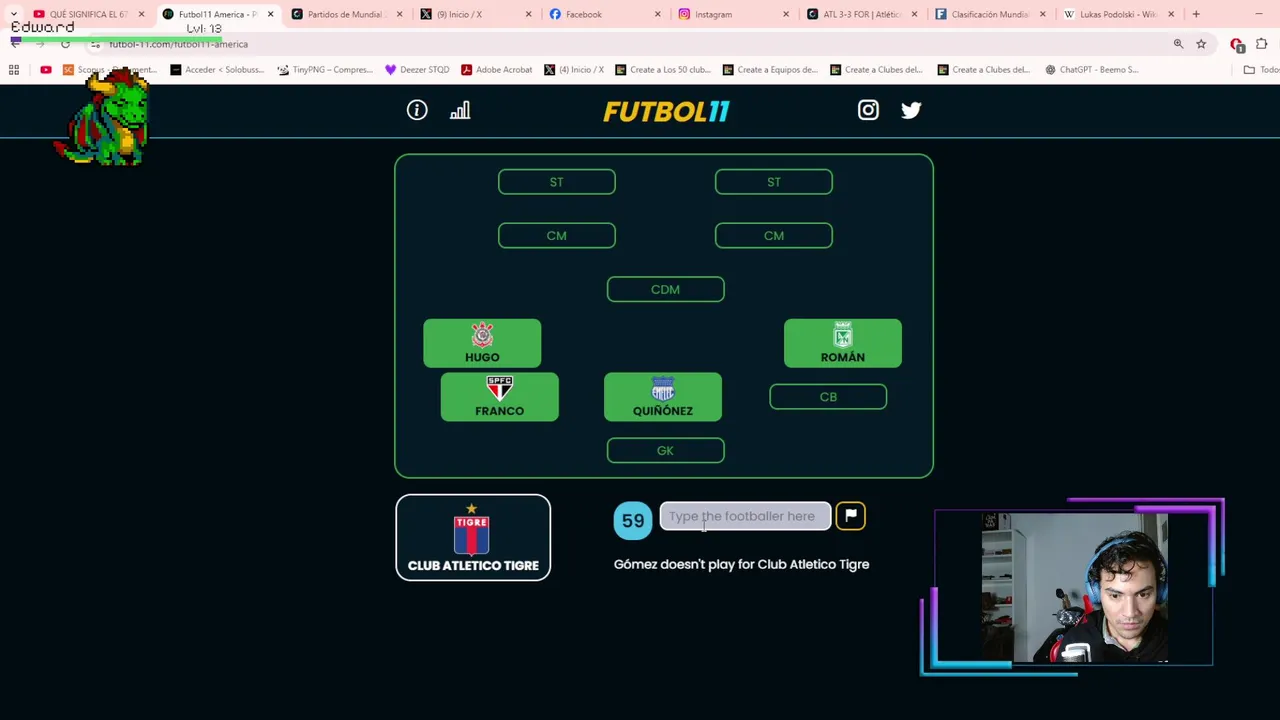Click the white flag give-up button

point(851,516)
